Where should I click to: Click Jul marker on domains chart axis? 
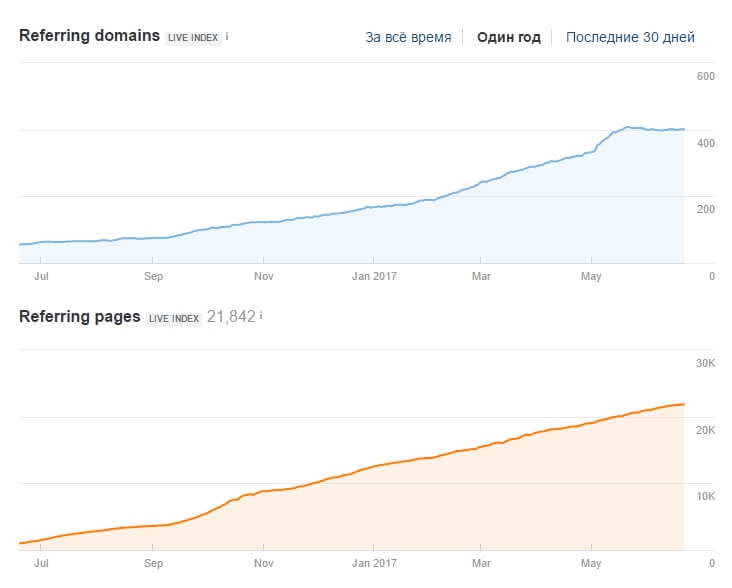click(41, 276)
